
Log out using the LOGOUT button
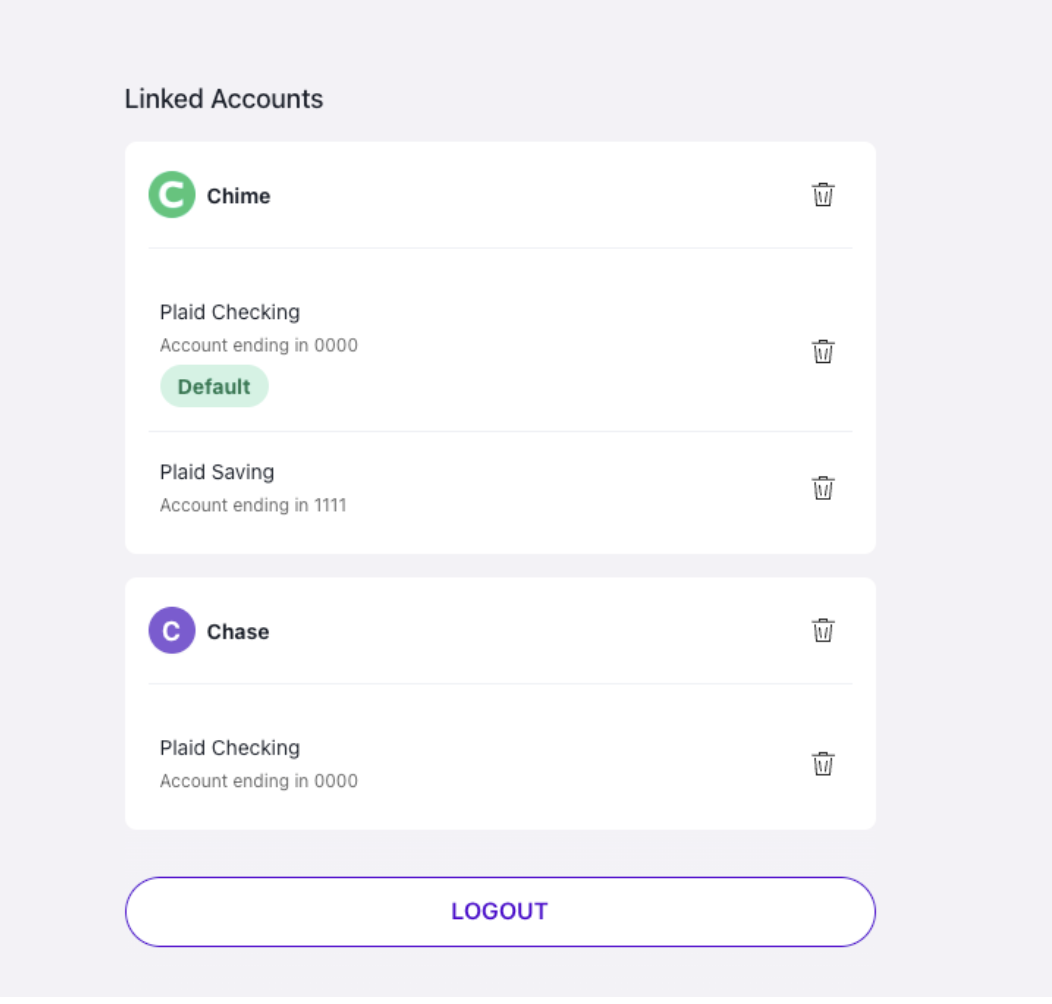pyautogui.click(x=501, y=911)
